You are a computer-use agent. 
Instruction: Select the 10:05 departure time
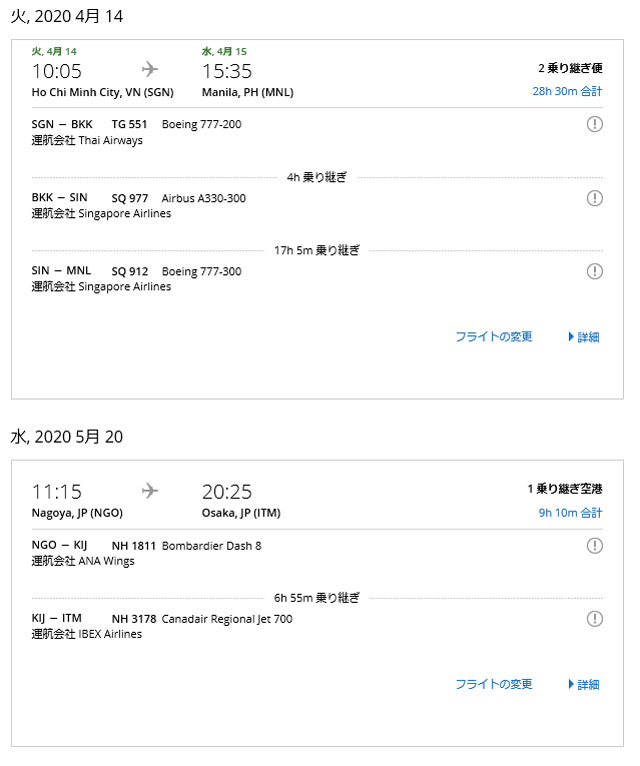pos(57,71)
